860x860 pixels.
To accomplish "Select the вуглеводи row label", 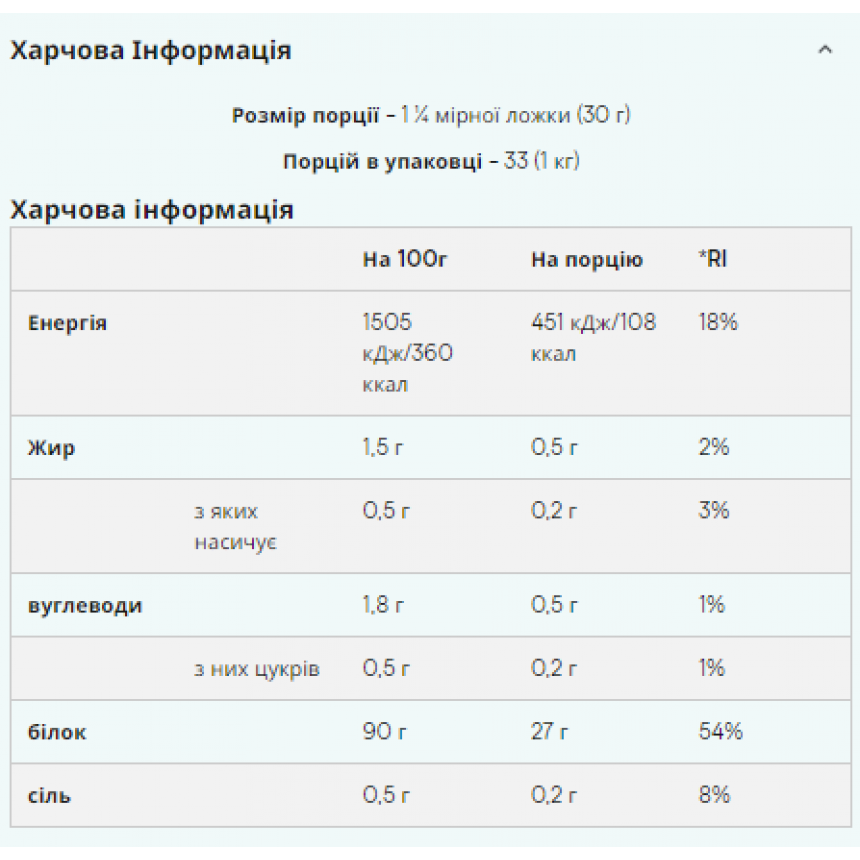I will (85, 606).
